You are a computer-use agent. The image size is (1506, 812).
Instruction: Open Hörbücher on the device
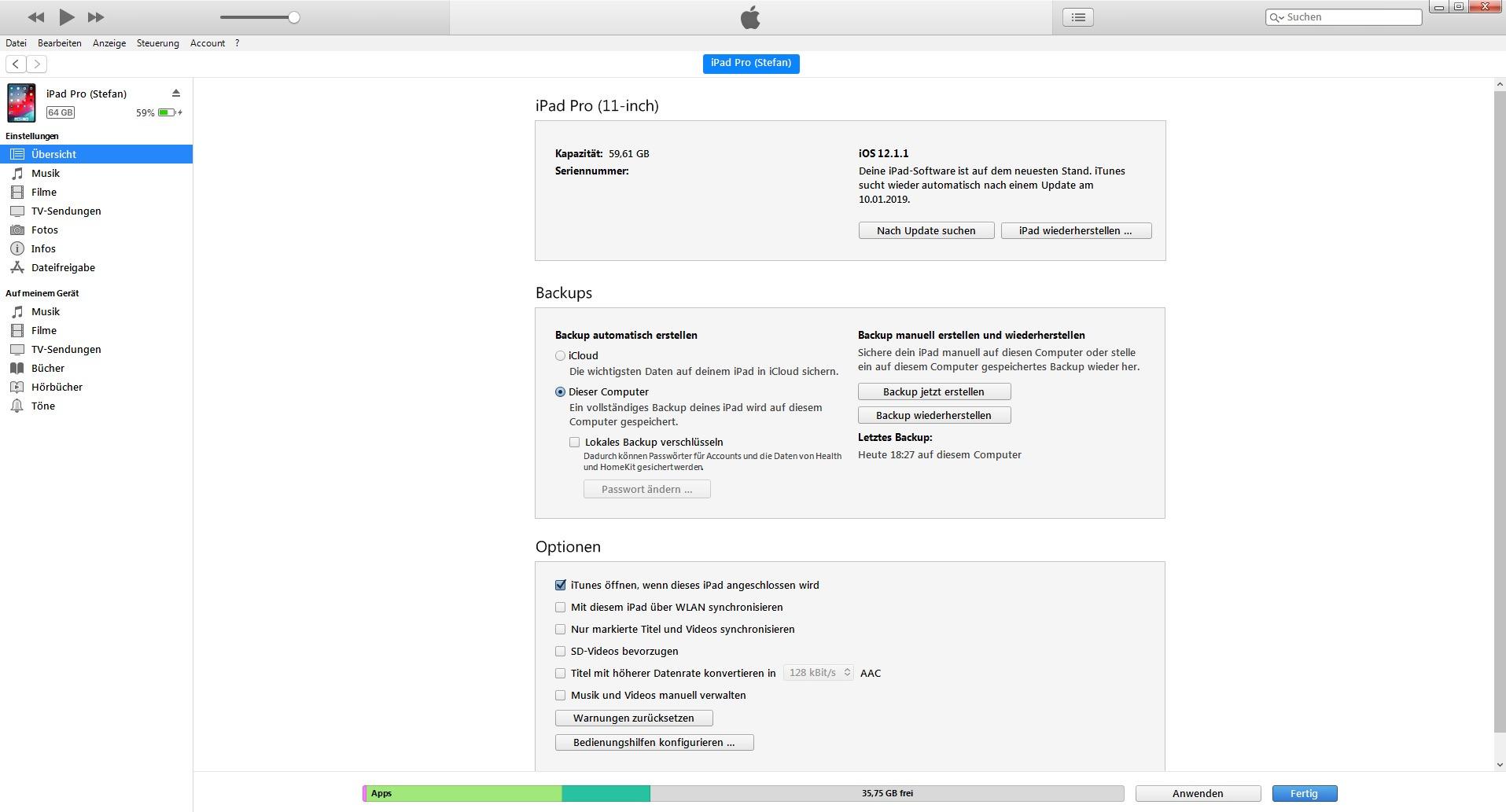(96, 387)
